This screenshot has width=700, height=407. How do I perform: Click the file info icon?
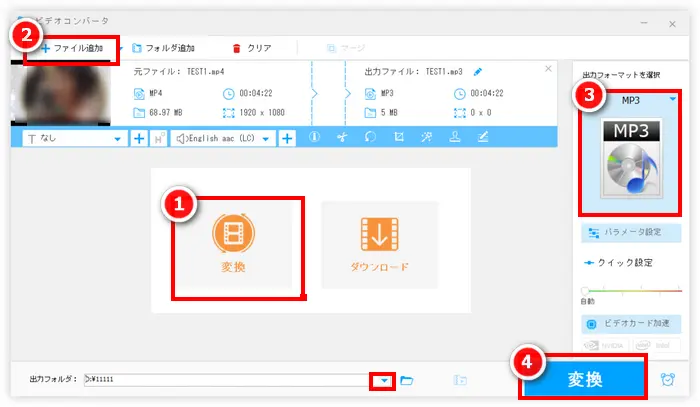point(314,138)
